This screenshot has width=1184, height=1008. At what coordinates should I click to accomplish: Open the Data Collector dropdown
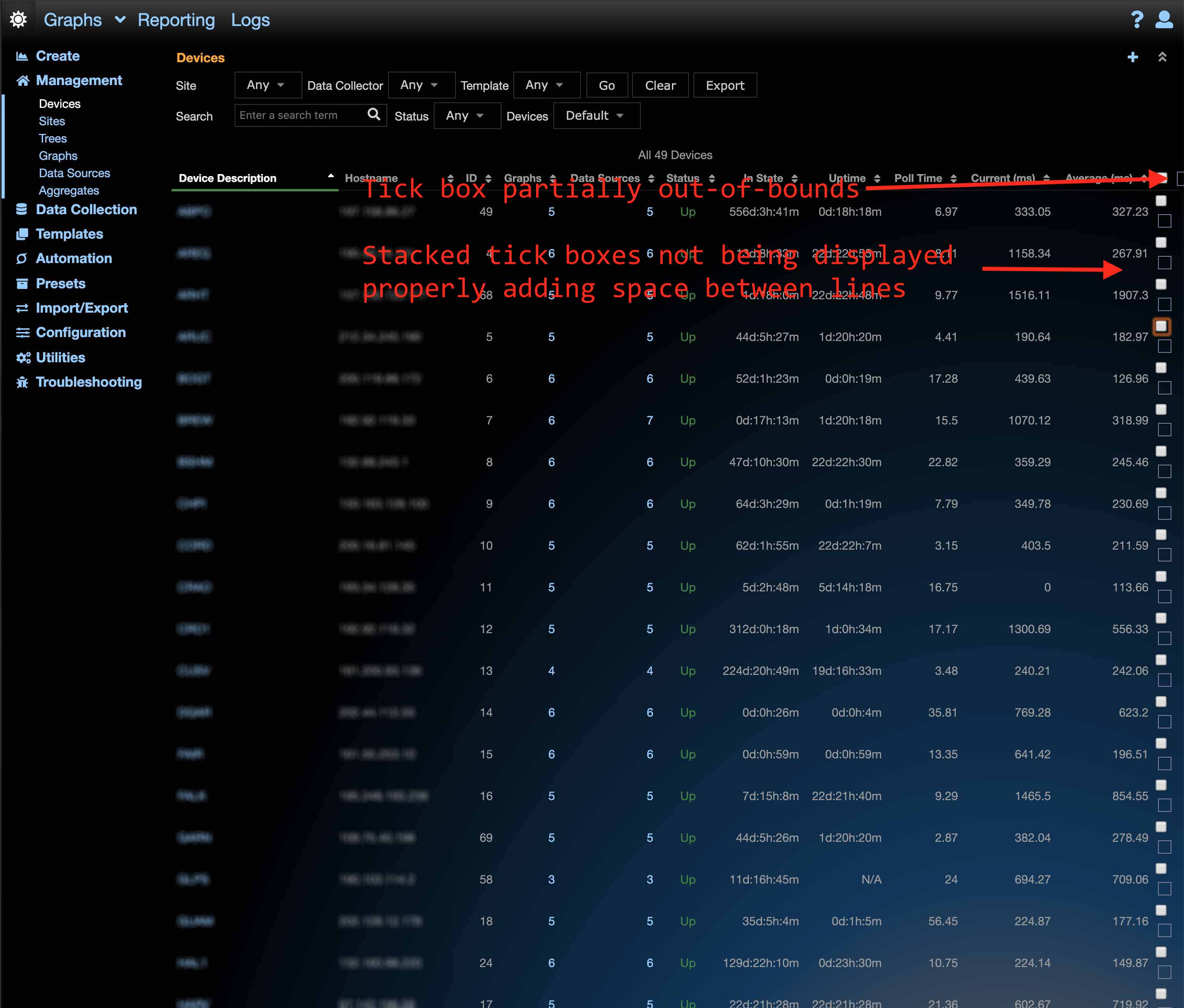coord(422,85)
